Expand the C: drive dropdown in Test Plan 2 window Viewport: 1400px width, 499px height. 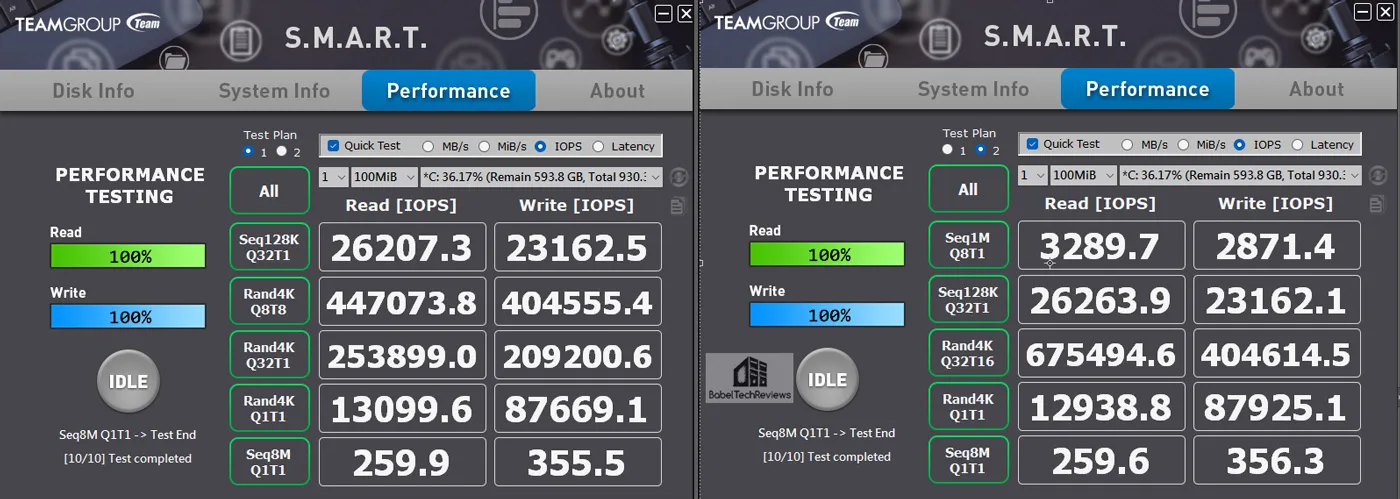tap(1240, 175)
